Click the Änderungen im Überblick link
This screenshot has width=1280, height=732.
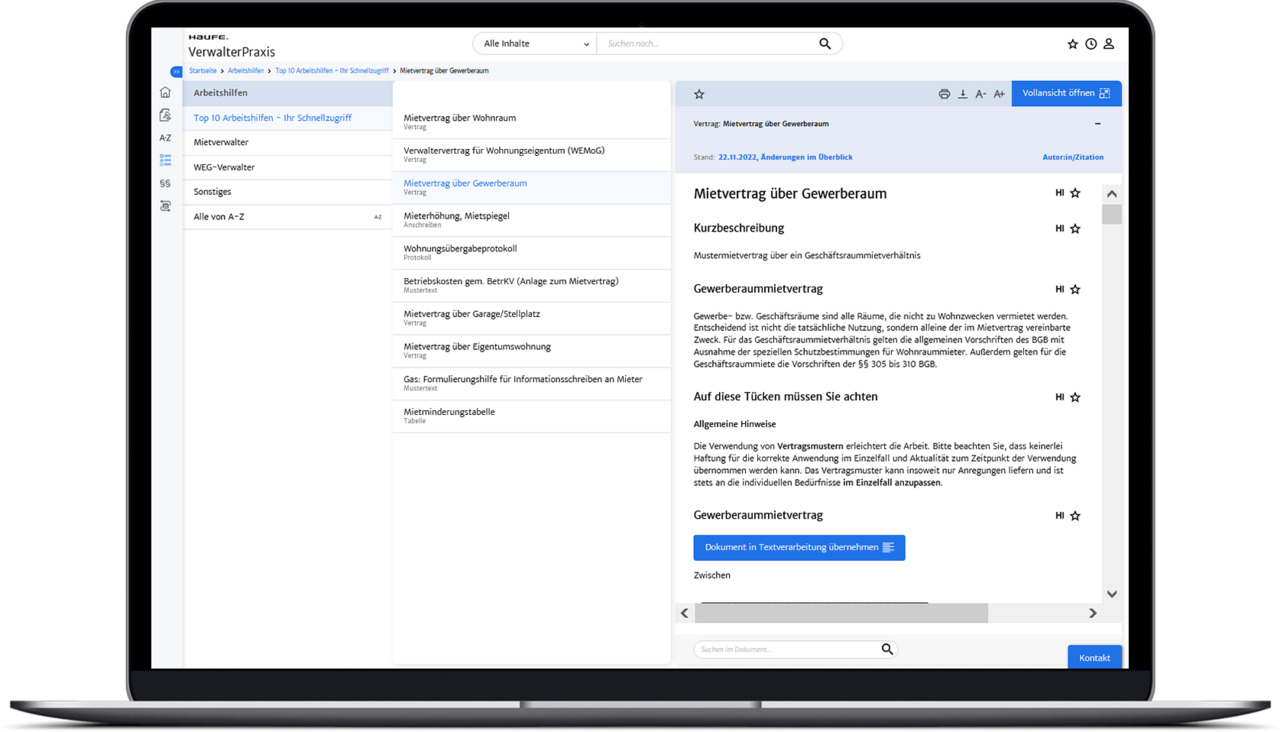pos(806,157)
